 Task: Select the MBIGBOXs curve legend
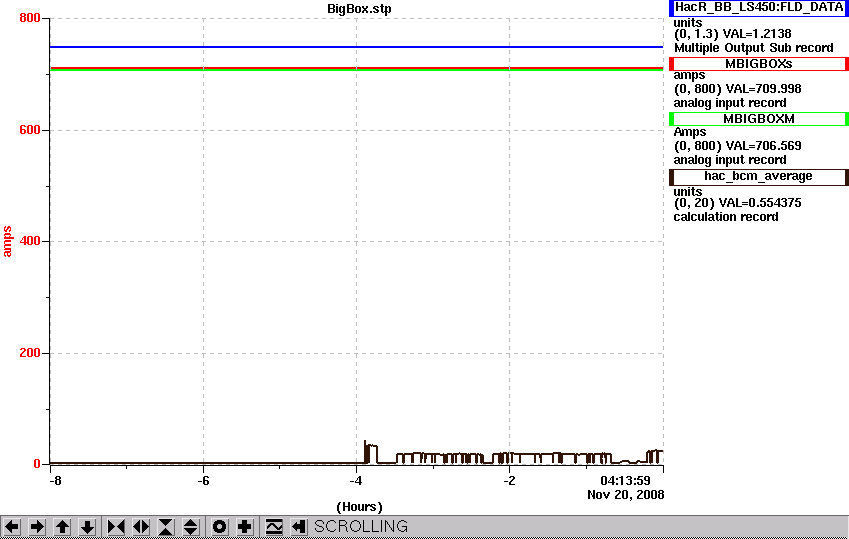[759, 64]
